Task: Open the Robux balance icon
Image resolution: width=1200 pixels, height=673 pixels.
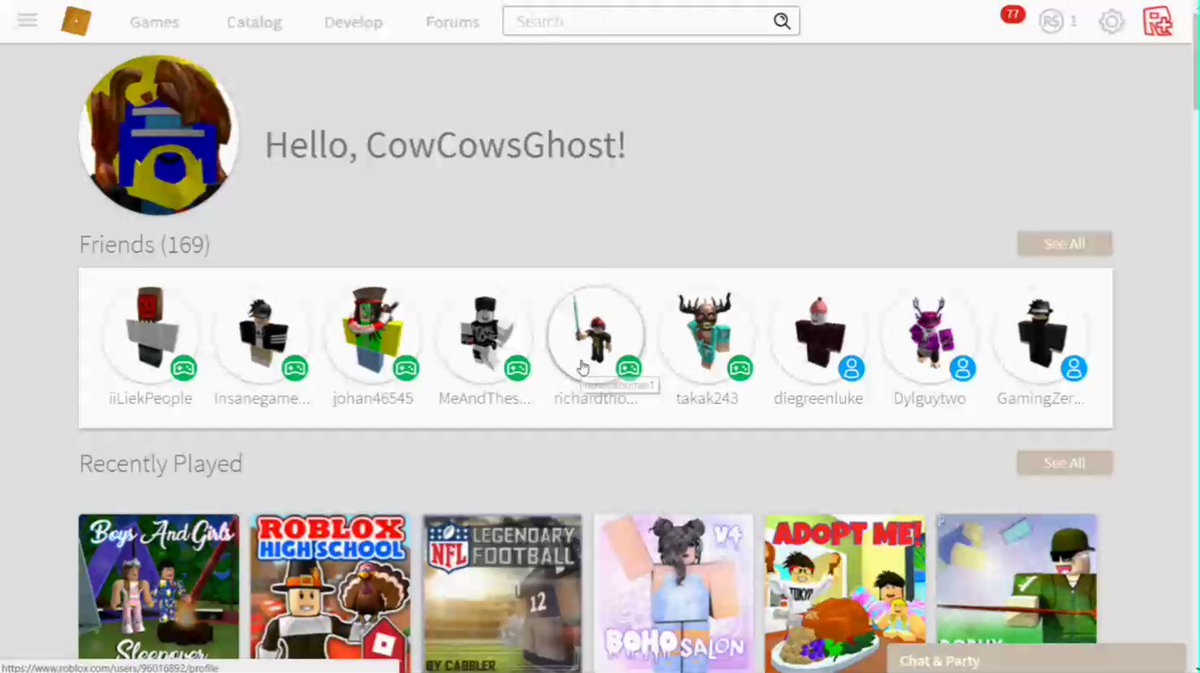Action: [1051, 21]
